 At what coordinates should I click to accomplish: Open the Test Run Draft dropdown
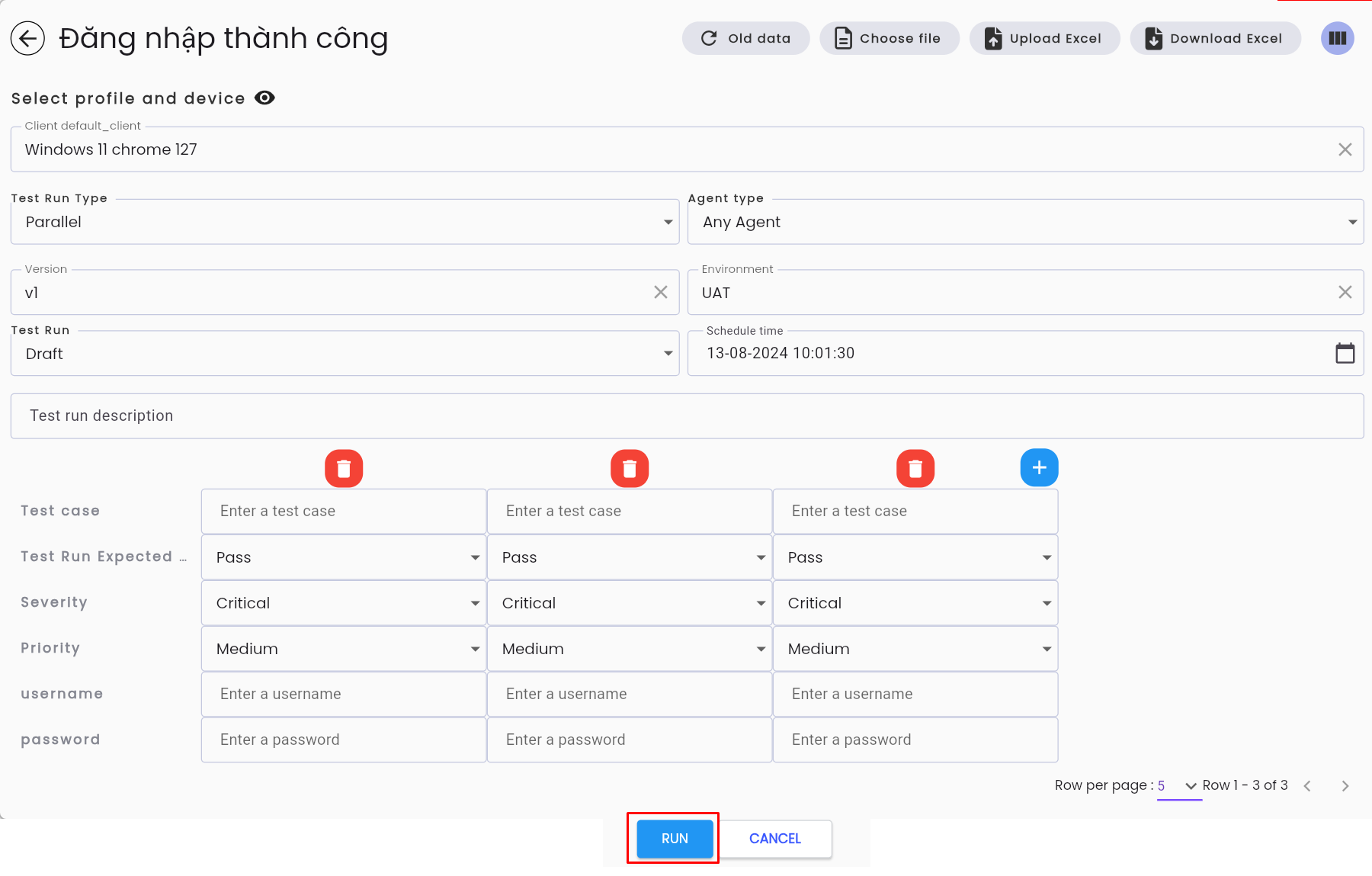click(x=345, y=354)
